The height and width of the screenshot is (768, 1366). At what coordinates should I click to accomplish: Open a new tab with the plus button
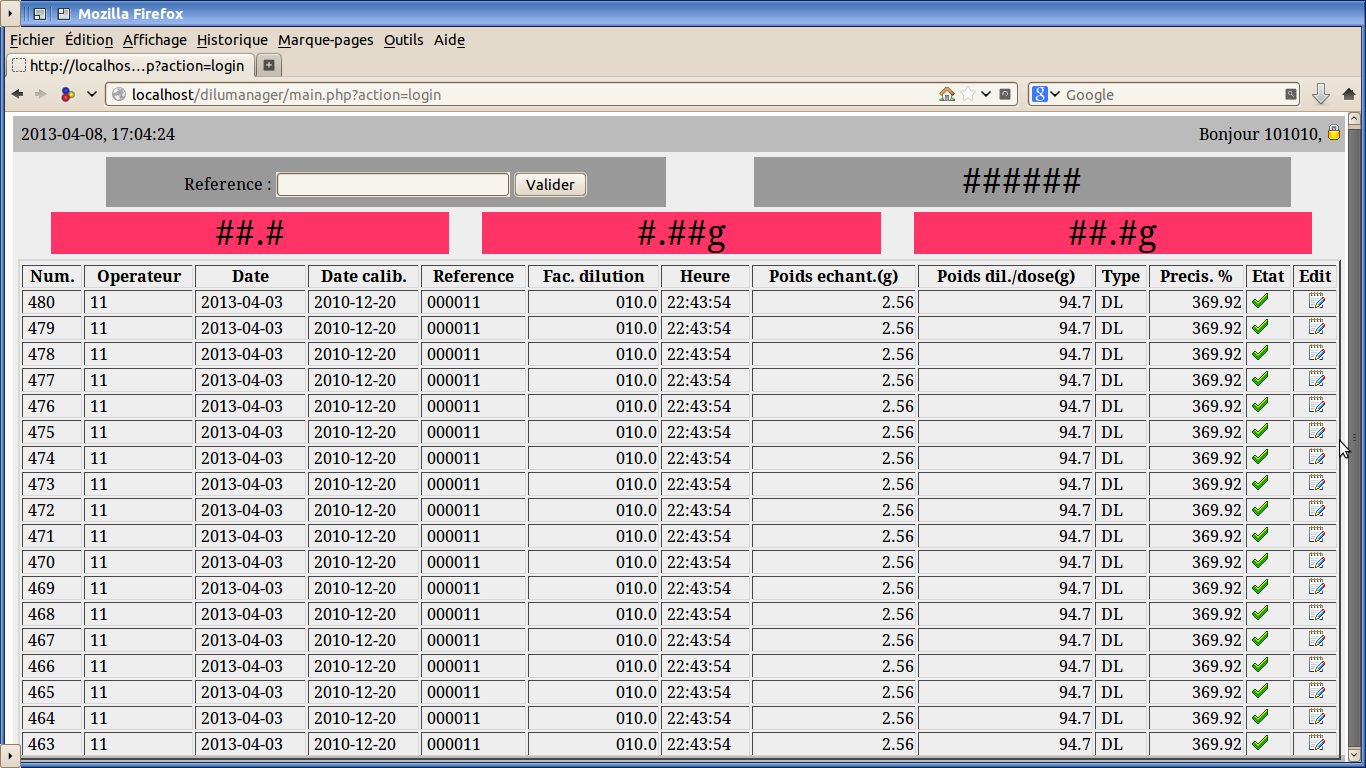269,65
